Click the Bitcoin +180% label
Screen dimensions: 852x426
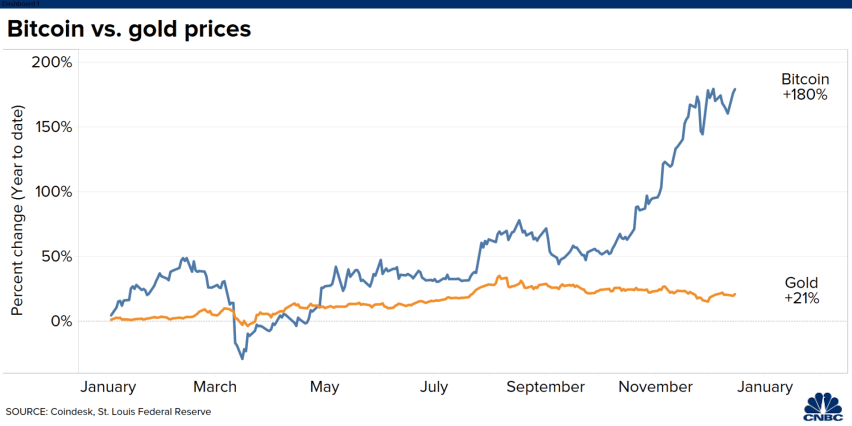(x=805, y=87)
